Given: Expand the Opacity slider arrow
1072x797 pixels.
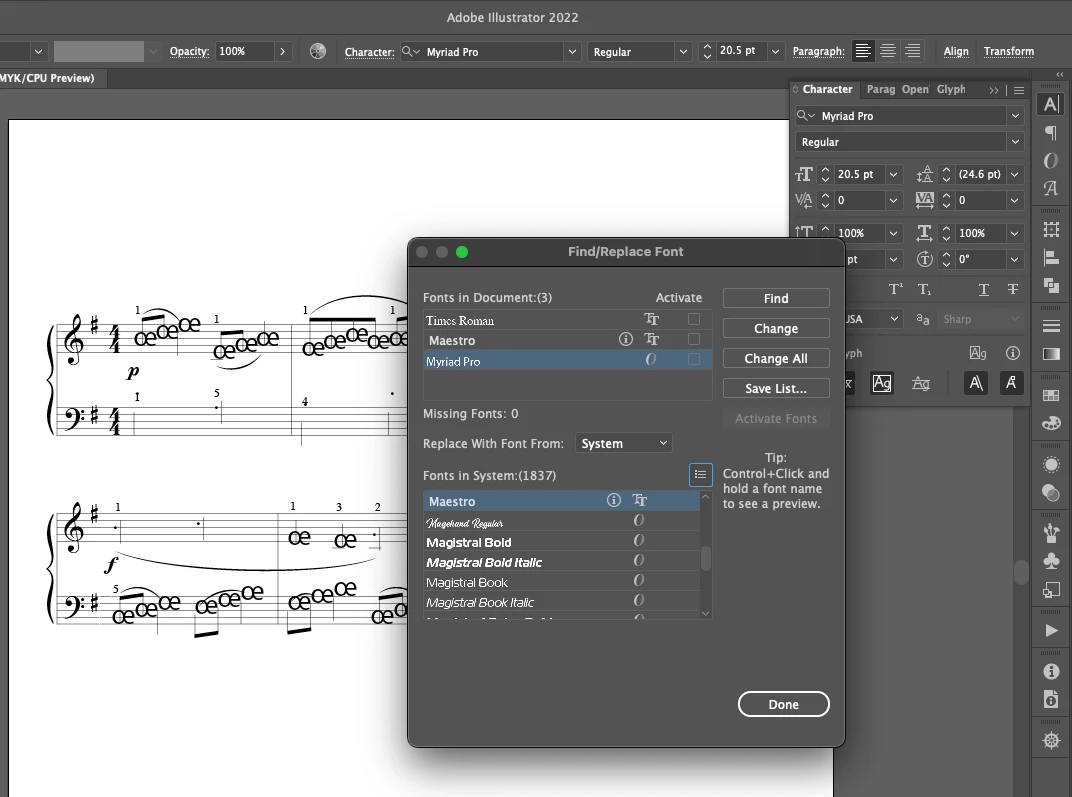Looking at the screenshot, I should 282,51.
